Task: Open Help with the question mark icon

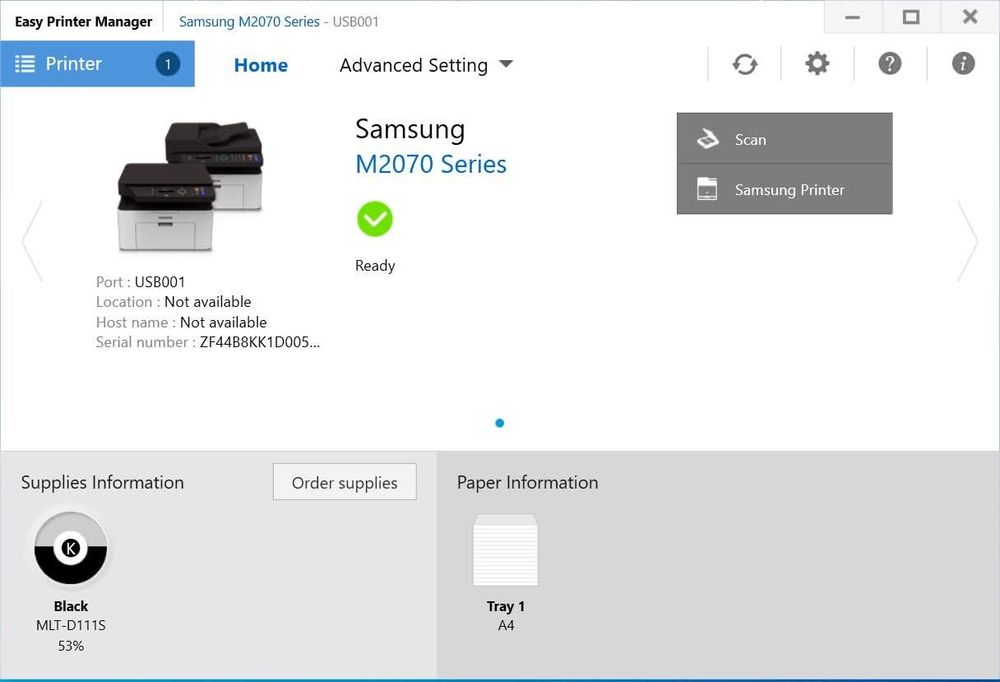Action: pyautogui.click(x=890, y=64)
